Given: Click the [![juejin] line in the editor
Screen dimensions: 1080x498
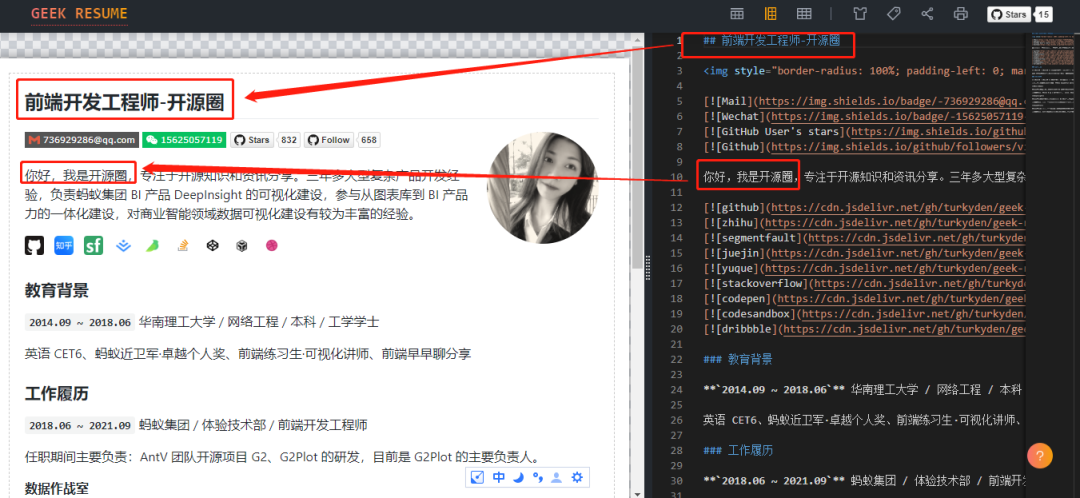Looking at the screenshot, I should pos(865,253).
